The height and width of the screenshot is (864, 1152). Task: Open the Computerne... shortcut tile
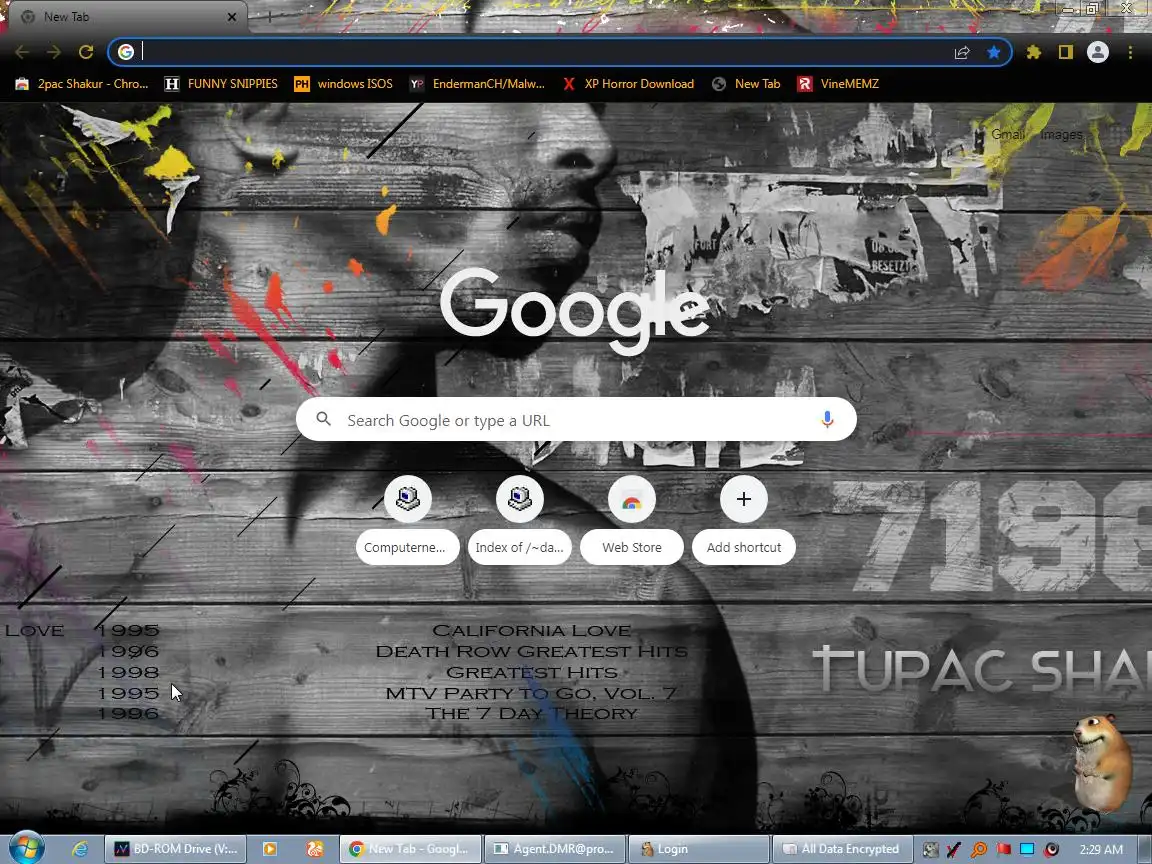pyautogui.click(x=408, y=520)
